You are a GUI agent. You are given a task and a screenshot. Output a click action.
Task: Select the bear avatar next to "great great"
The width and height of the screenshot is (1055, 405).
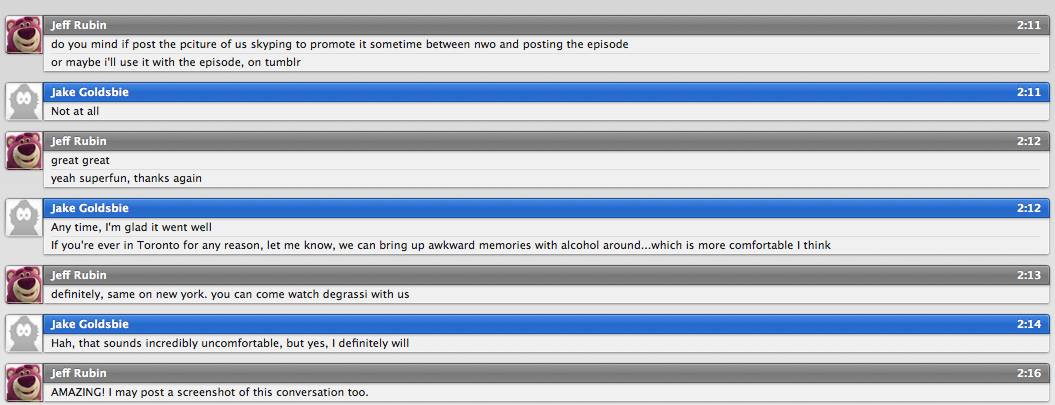click(24, 151)
